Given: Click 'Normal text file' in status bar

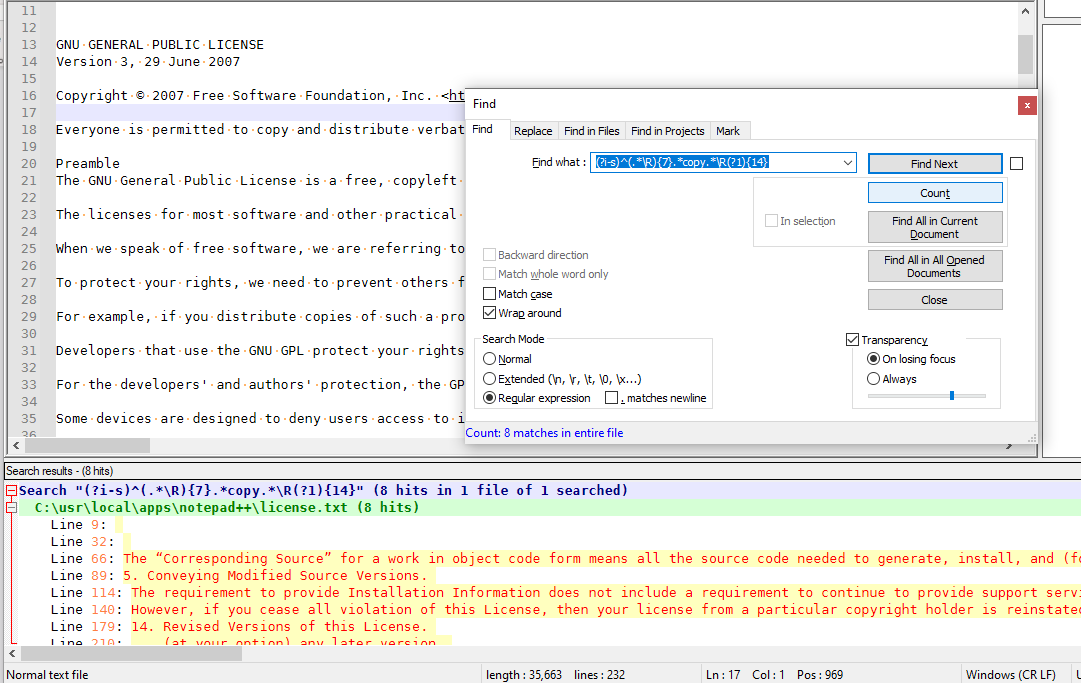Looking at the screenshot, I should (48, 675).
